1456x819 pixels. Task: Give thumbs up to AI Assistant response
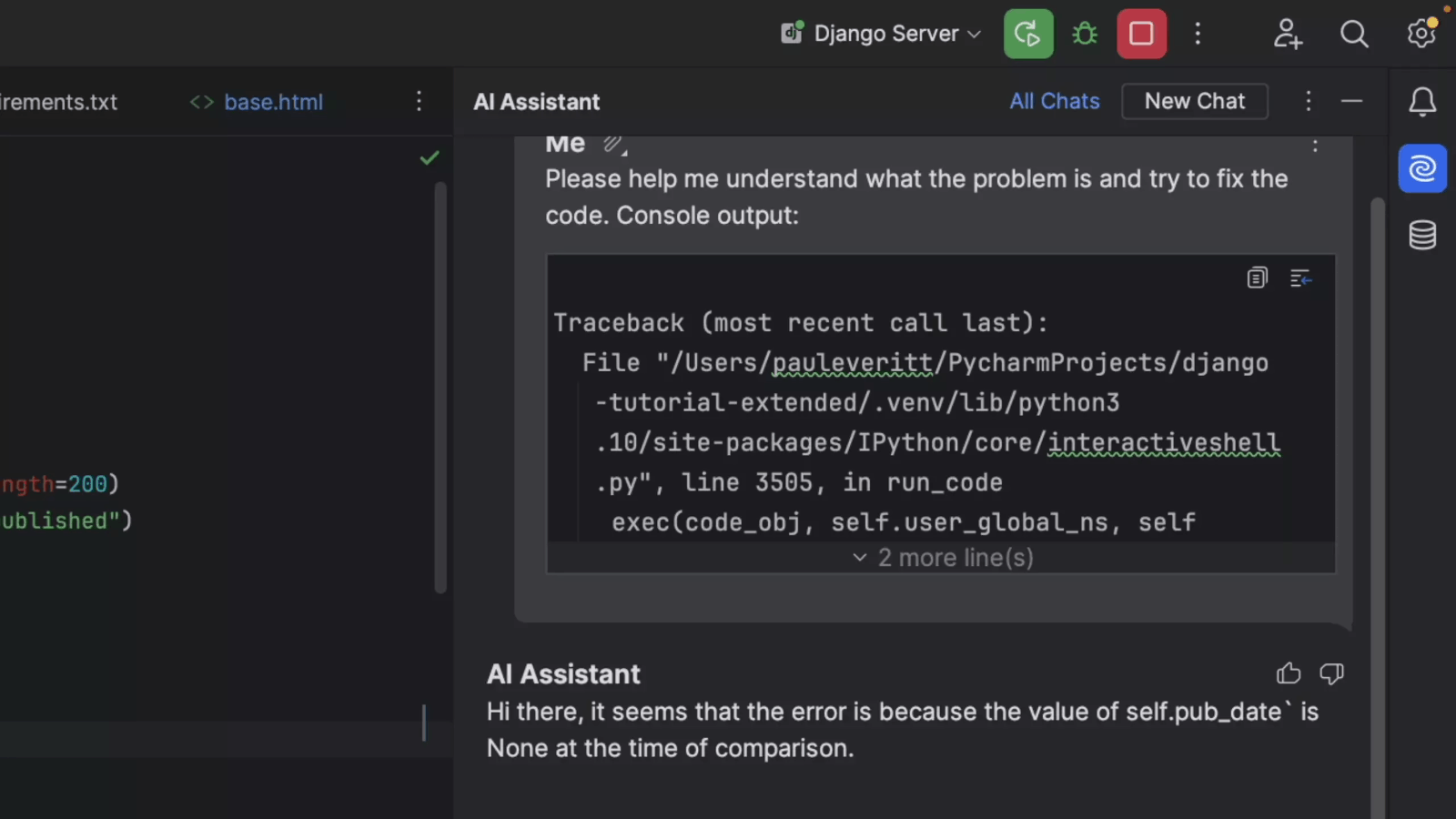click(1289, 673)
